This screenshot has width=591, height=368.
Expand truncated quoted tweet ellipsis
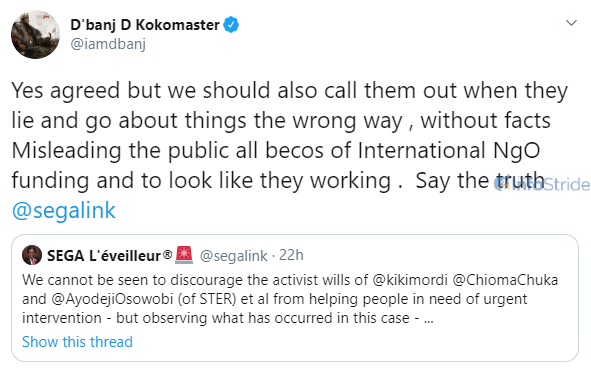pos(429,319)
